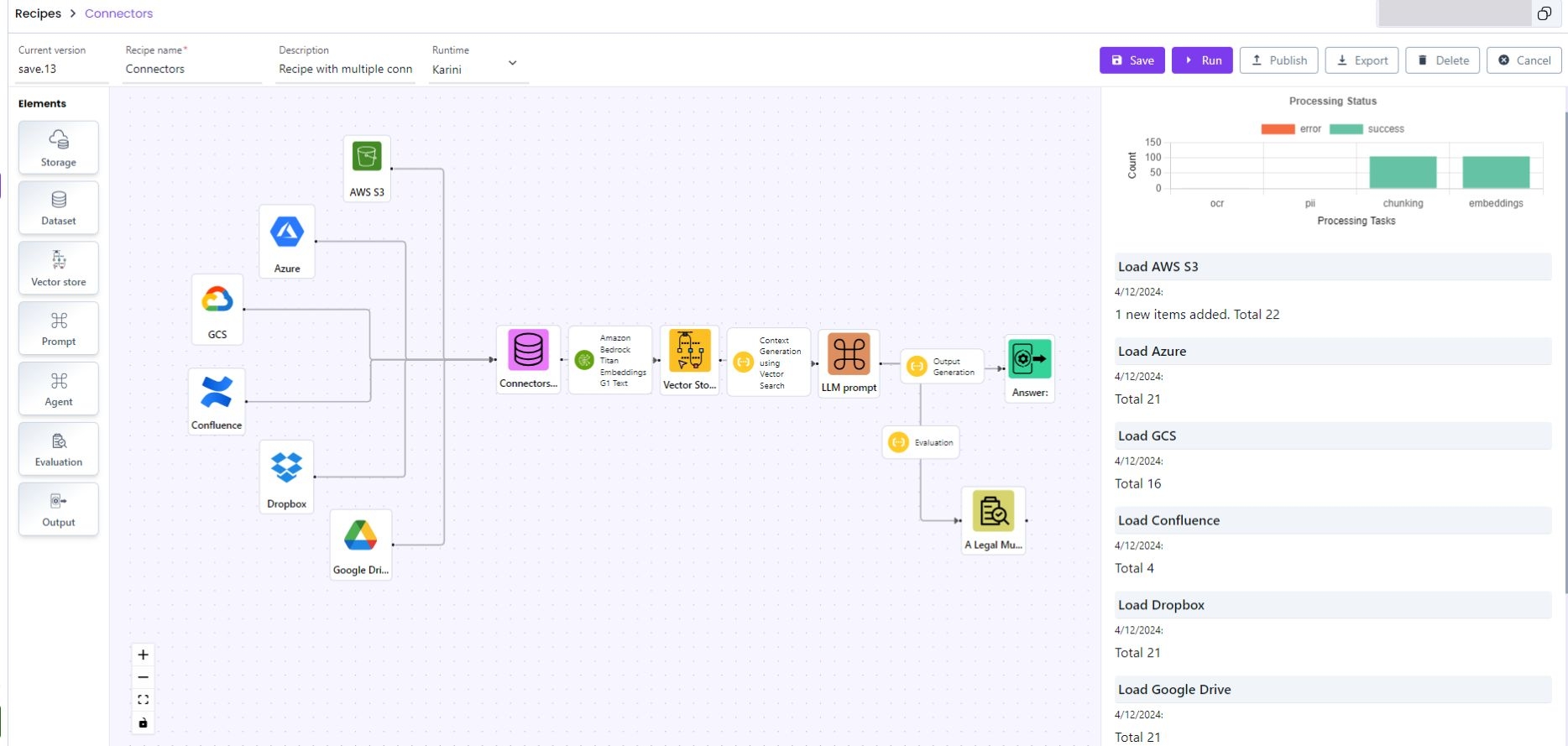The image size is (1568, 746).
Task: Toggle the success series in chart legend
Action: [x=1367, y=129]
